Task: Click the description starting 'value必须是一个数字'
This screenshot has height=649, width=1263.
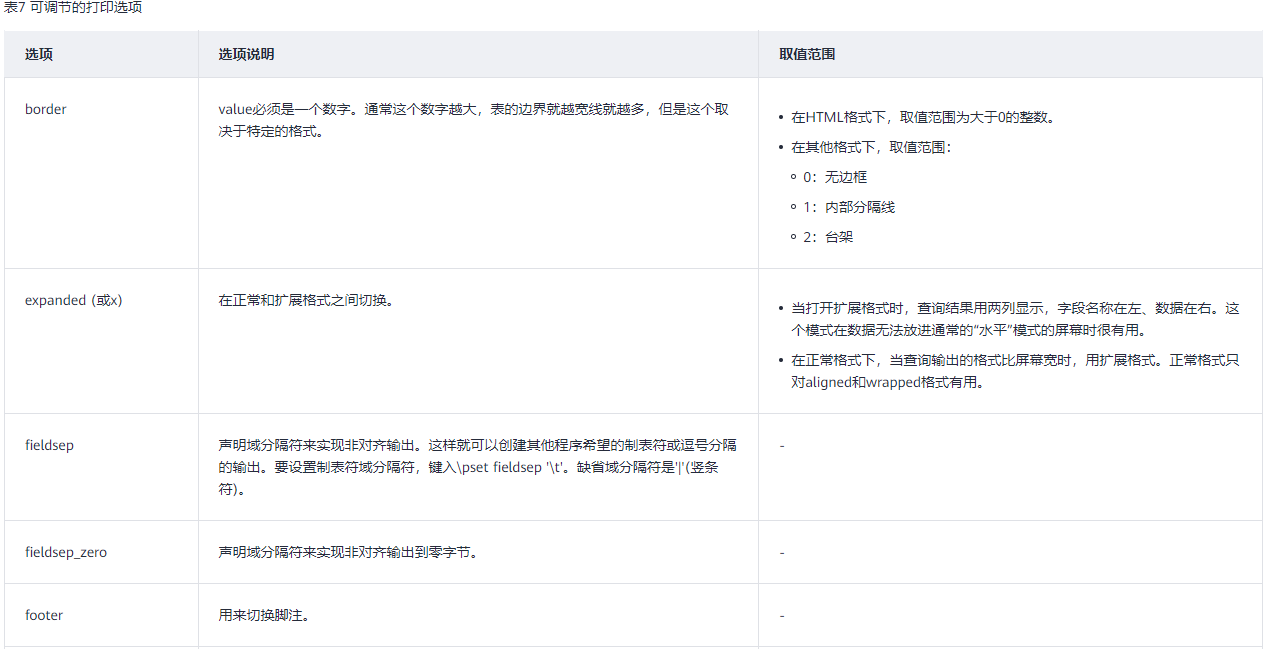Action: click(x=474, y=120)
